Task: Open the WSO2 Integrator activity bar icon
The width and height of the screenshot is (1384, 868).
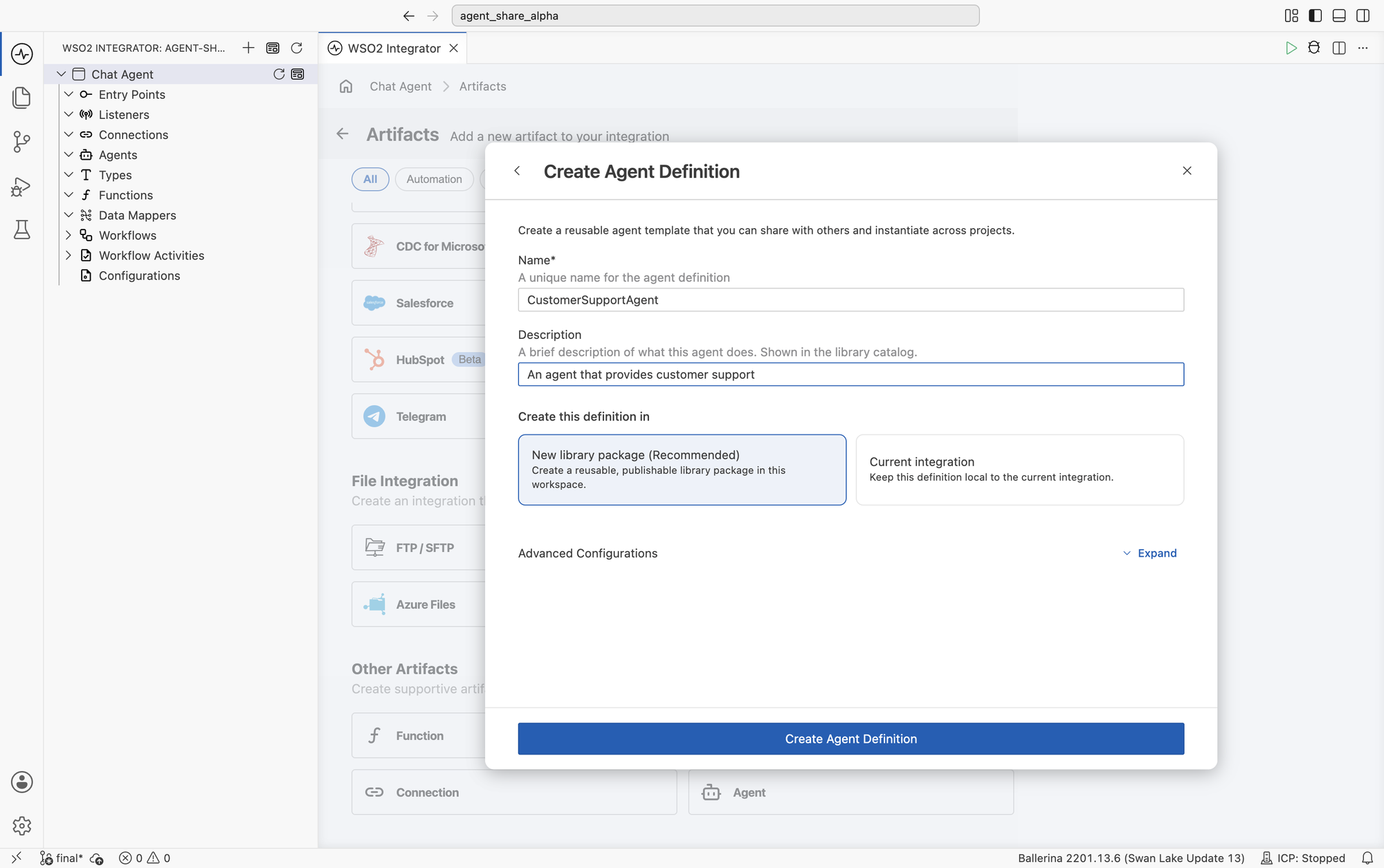Action: (x=21, y=54)
